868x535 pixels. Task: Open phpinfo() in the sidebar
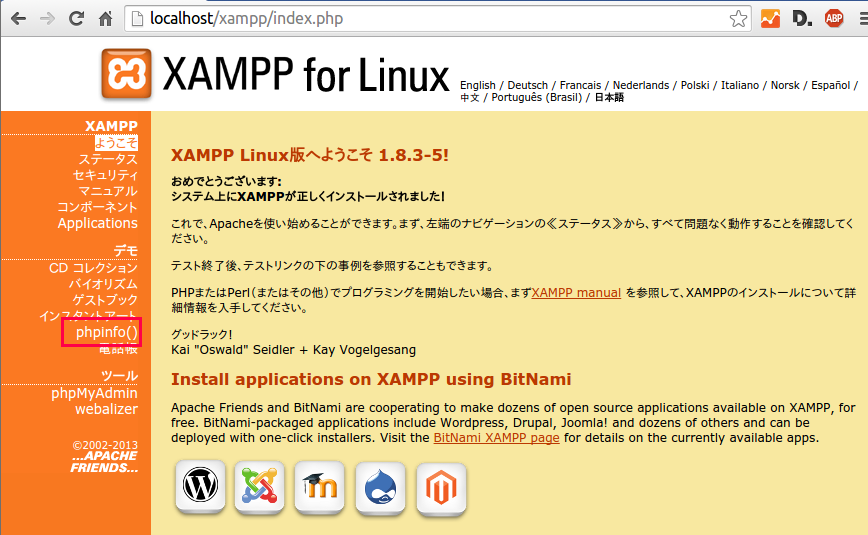pos(106,332)
